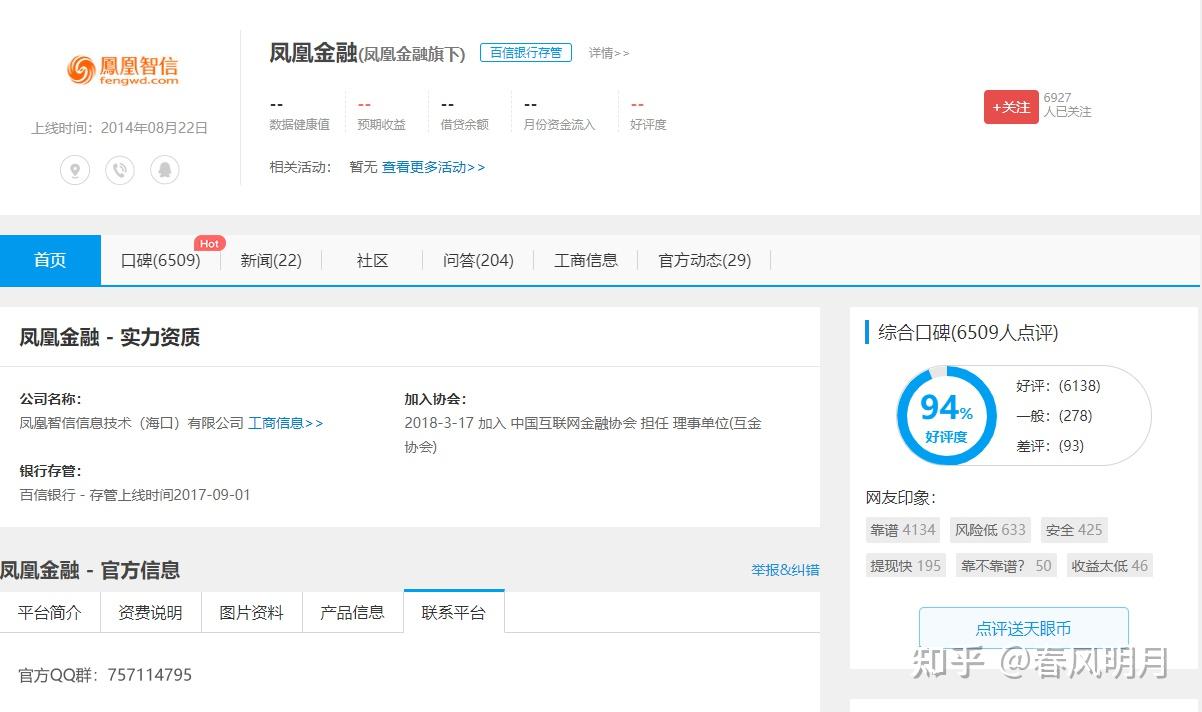
Task: Select the 产品信息 tab
Action: tap(353, 612)
